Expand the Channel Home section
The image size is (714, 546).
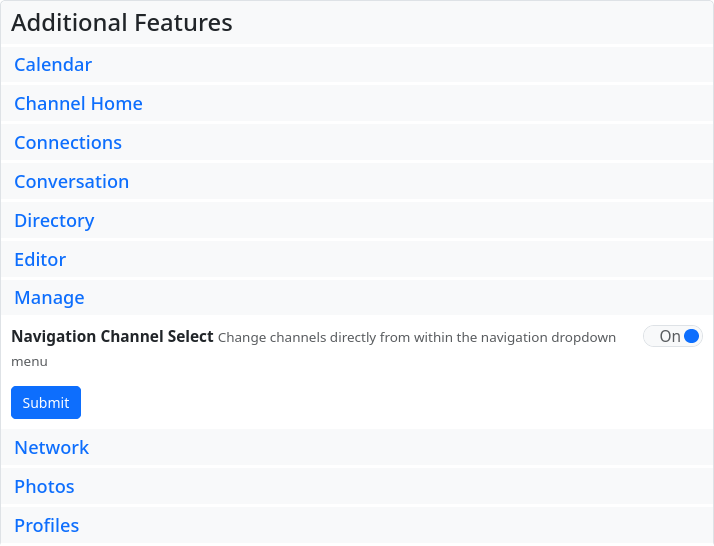(78, 104)
